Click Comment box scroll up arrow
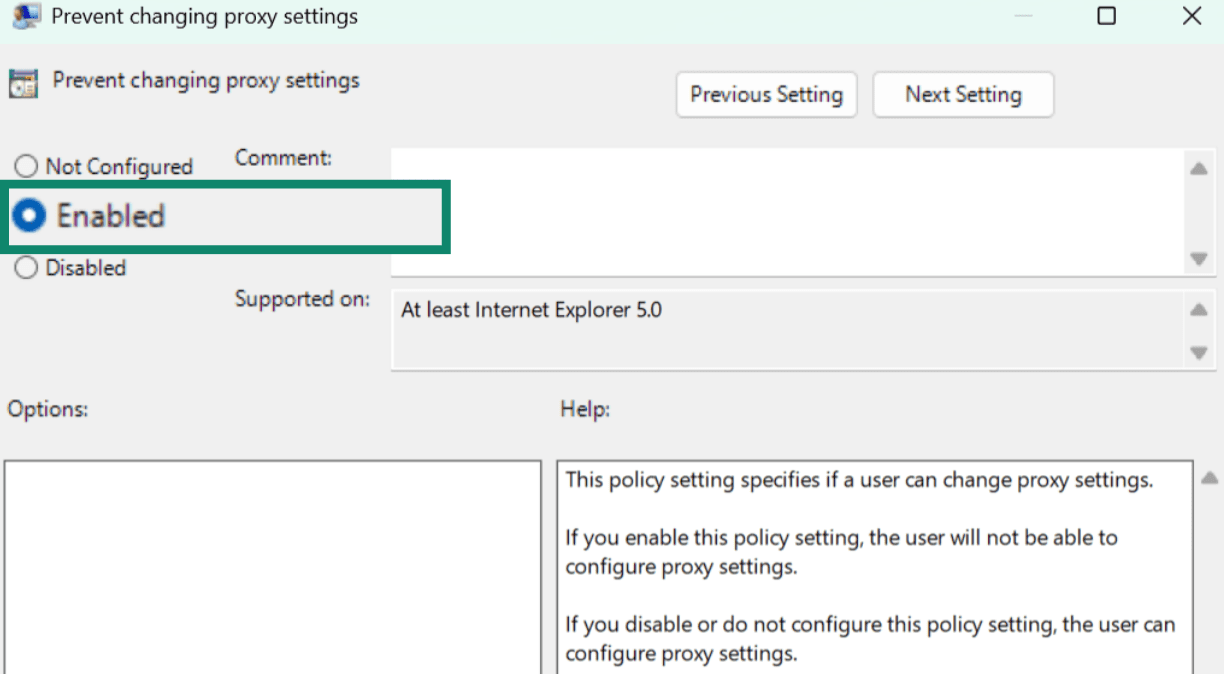 [x=1198, y=168]
